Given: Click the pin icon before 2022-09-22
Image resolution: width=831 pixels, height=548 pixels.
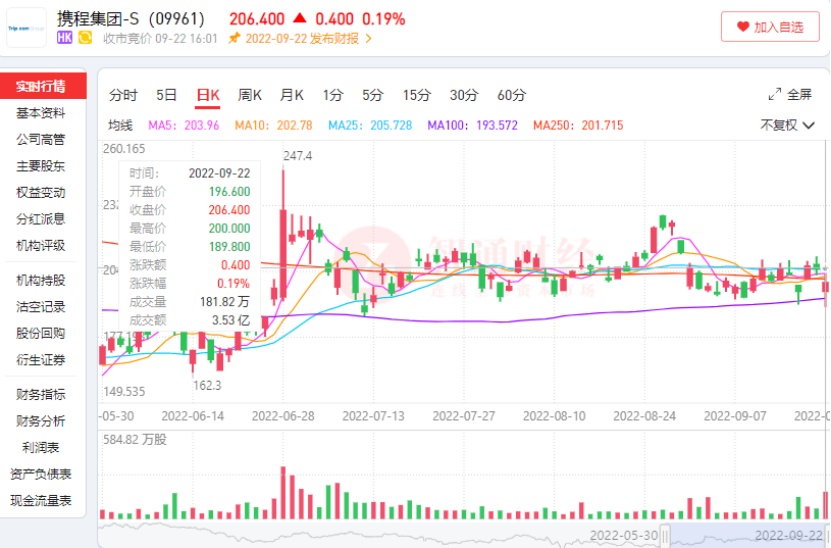Looking at the screenshot, I should 234,38.
